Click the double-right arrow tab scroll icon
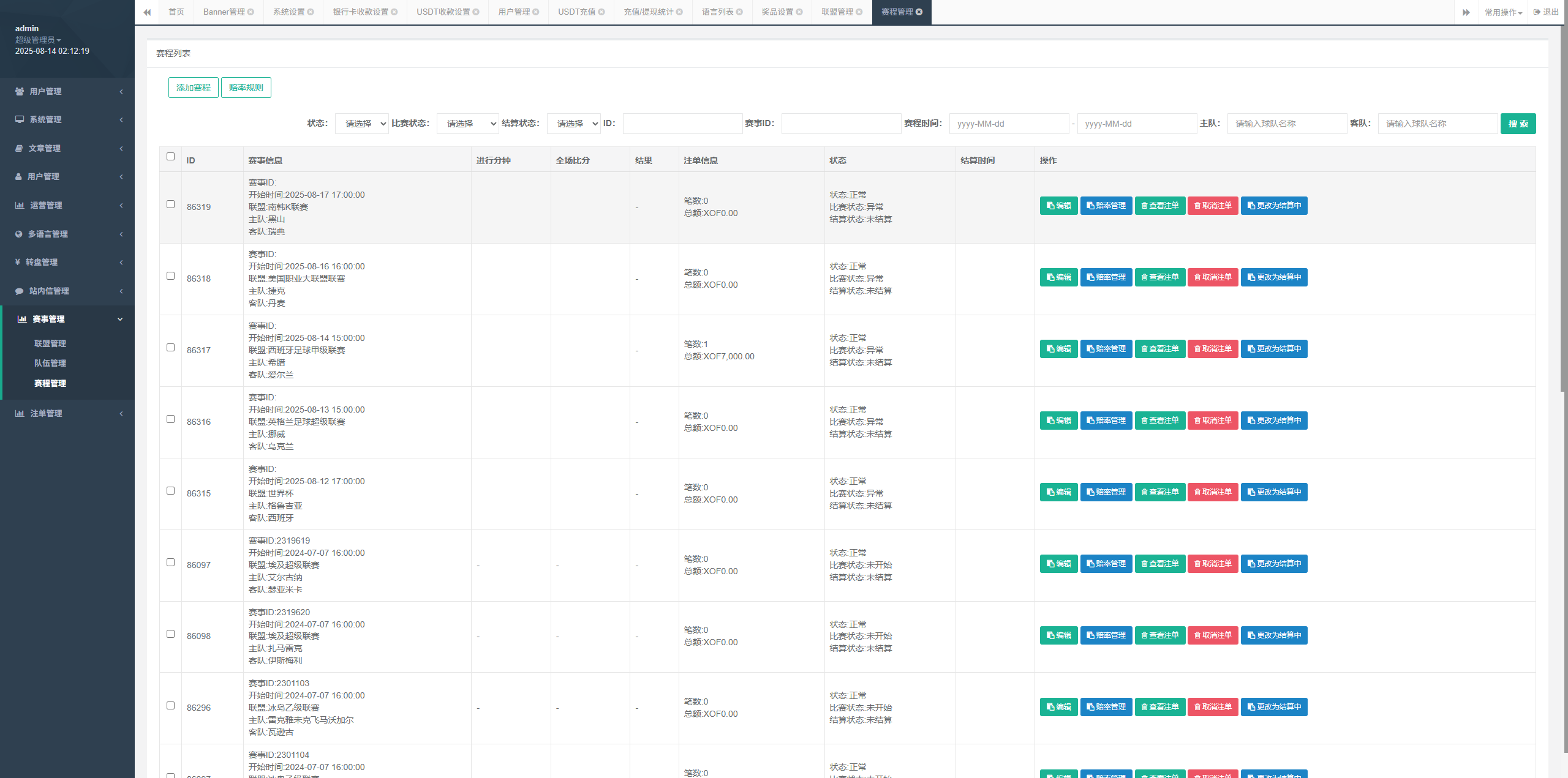This screenshot has width=1568, height=778. coord(1466,12)
